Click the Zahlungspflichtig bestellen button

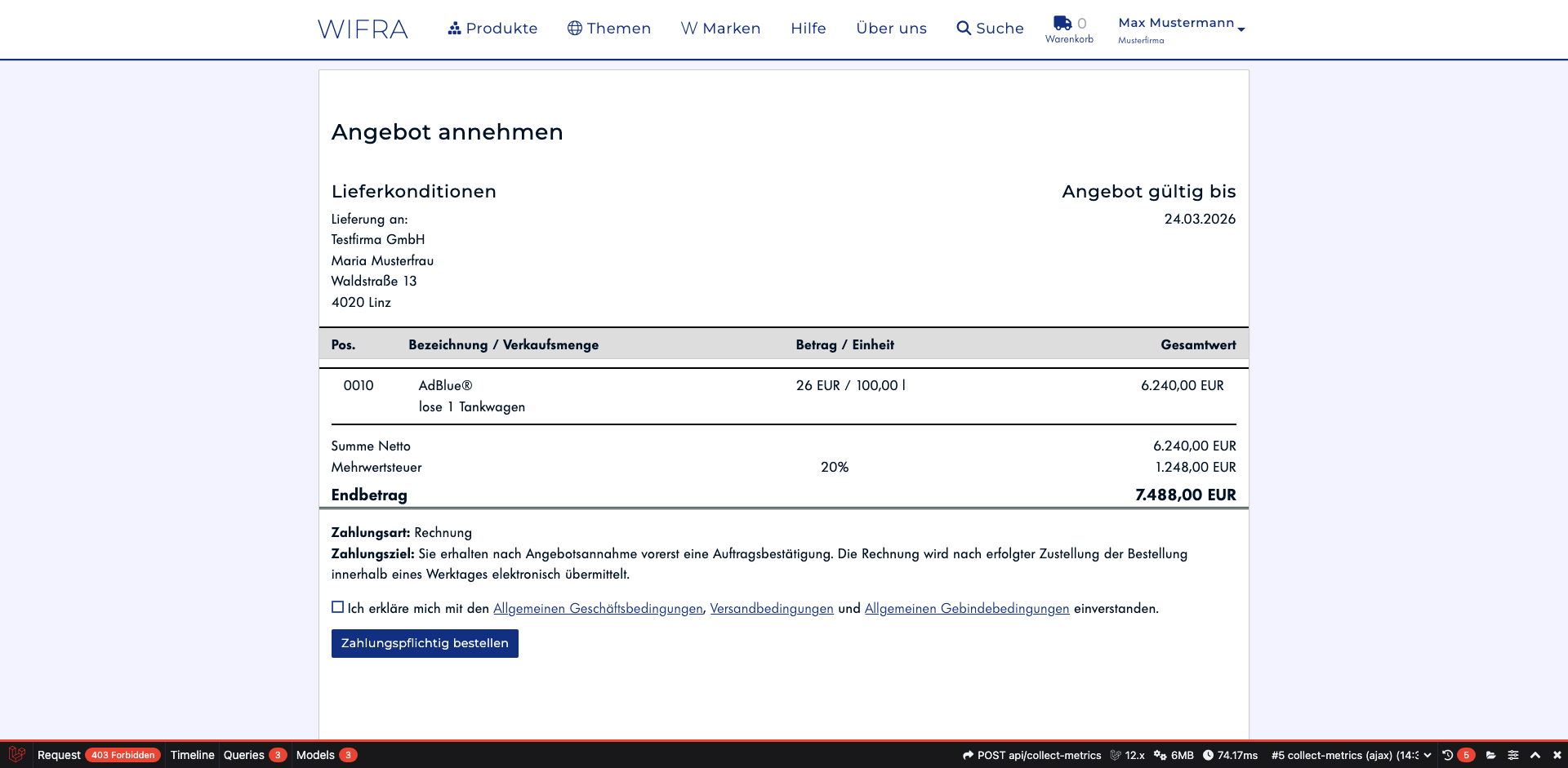[424, 643]
